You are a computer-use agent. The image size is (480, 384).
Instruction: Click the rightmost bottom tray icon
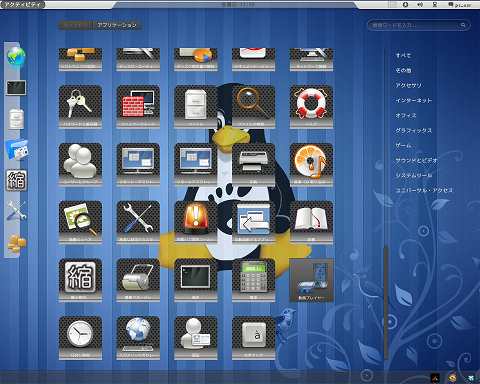point(470,378)
